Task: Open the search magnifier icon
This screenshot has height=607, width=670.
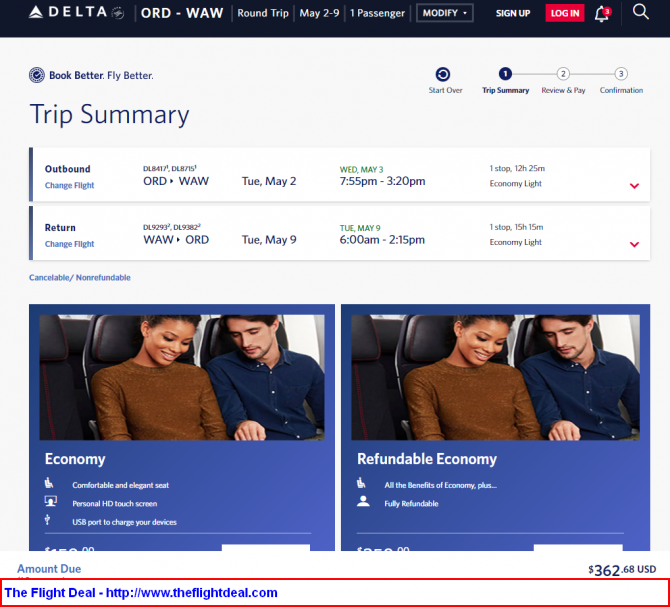Action: [640, 12]
